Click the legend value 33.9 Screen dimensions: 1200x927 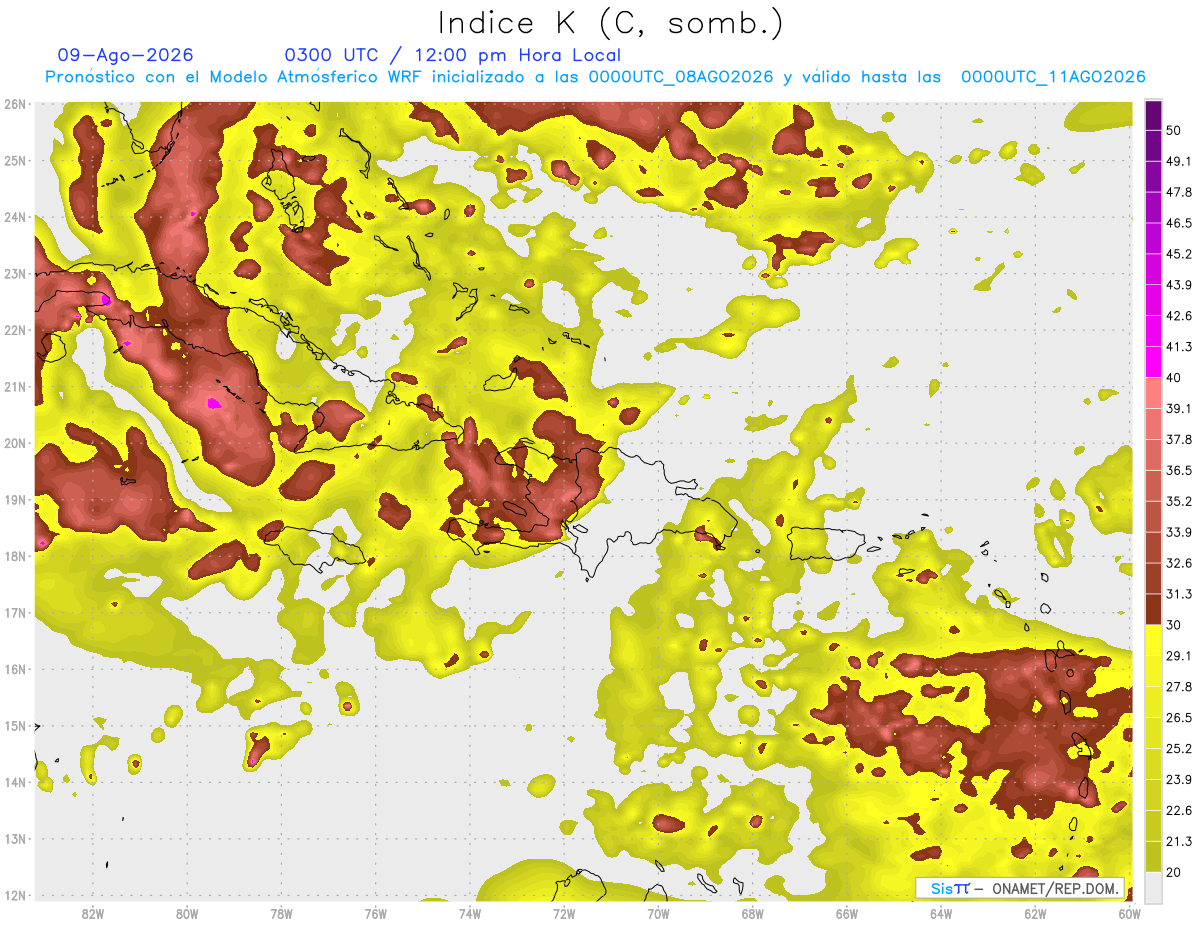[x=1179, y=532]
